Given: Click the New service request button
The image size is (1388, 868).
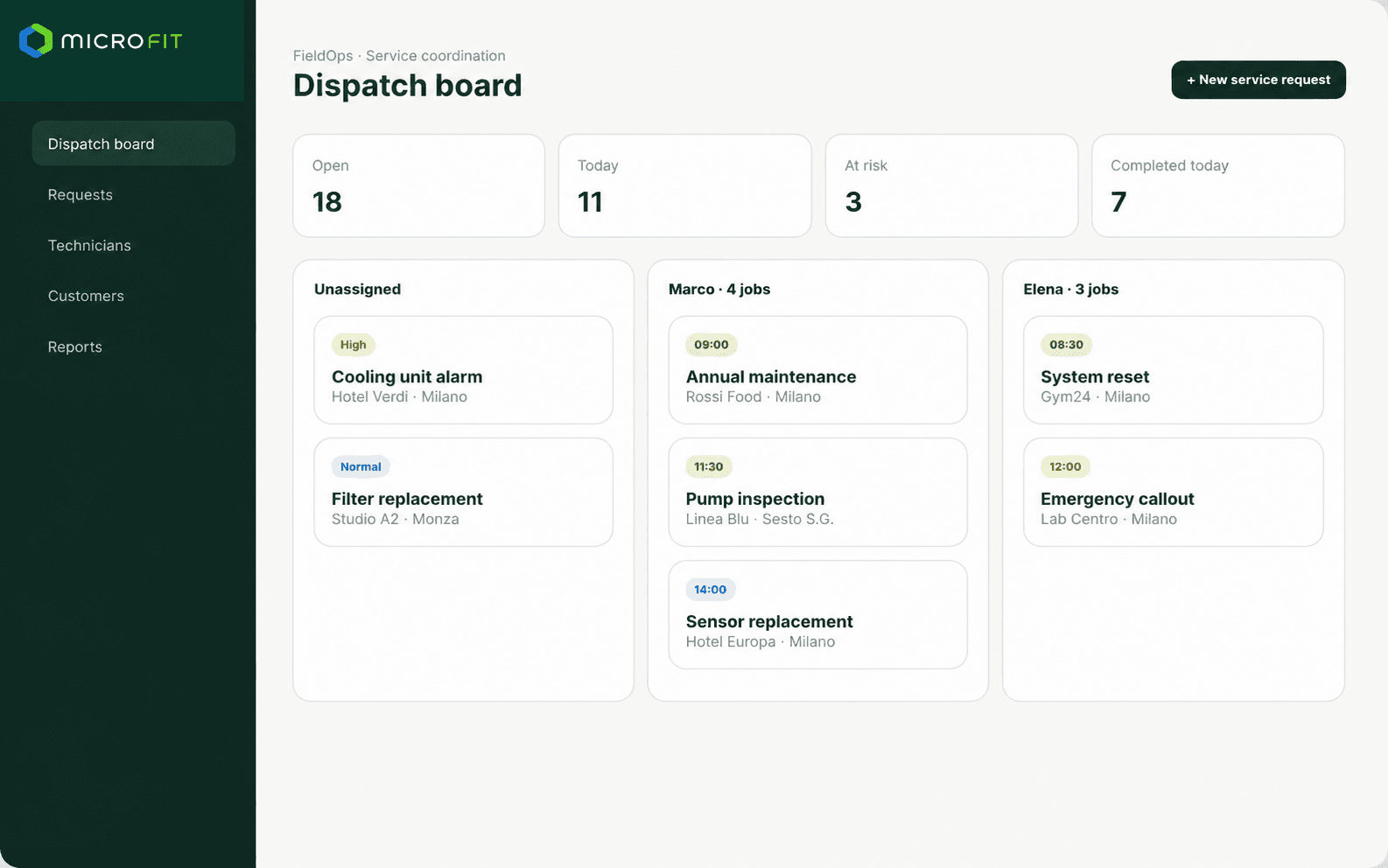Looking at the screenshot, I should click(x=1258, y=80).
